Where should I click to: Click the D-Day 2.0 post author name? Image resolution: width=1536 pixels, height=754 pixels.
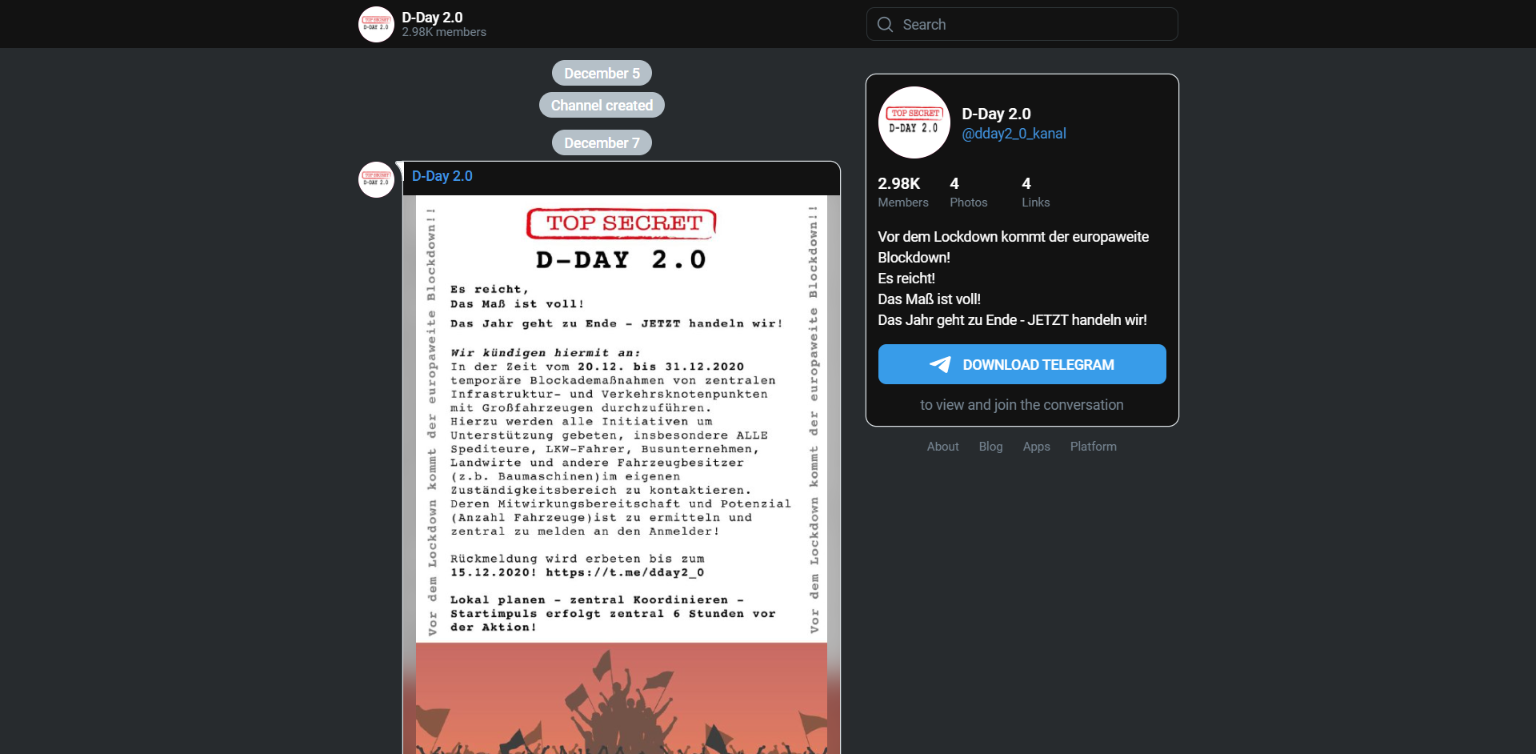pos(442,176)
